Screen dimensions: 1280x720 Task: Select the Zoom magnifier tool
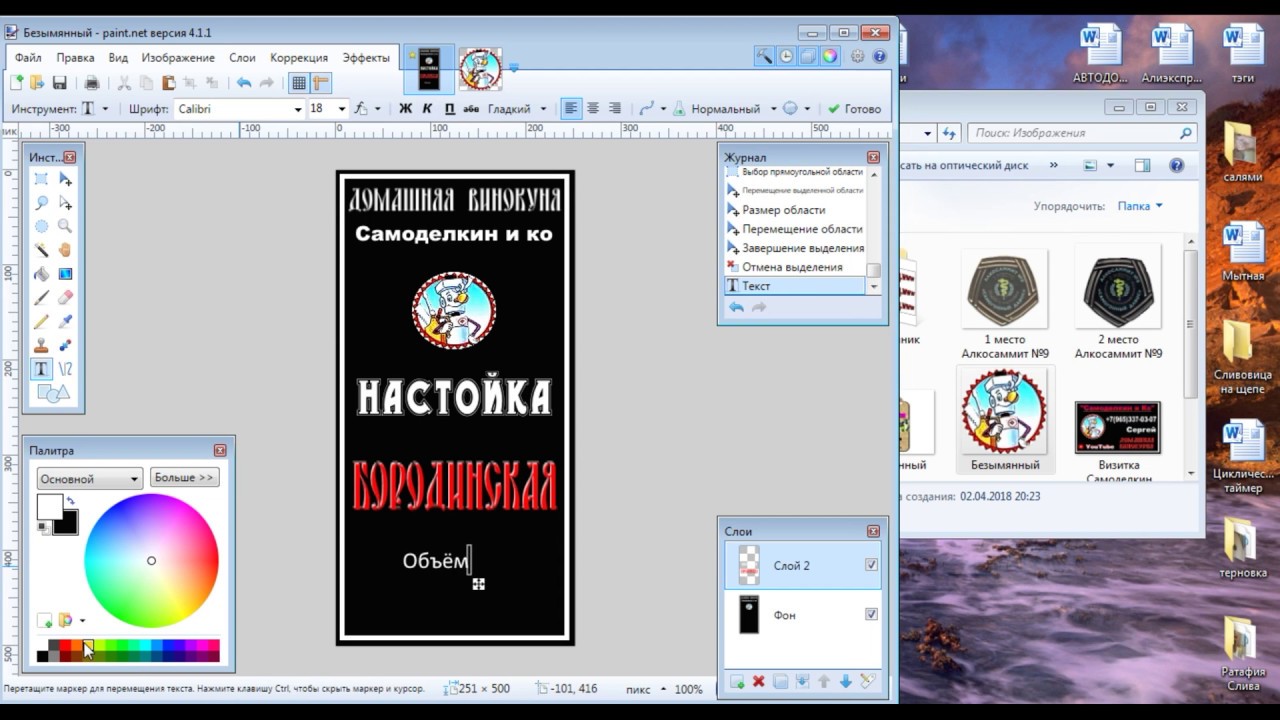[65, 227]
